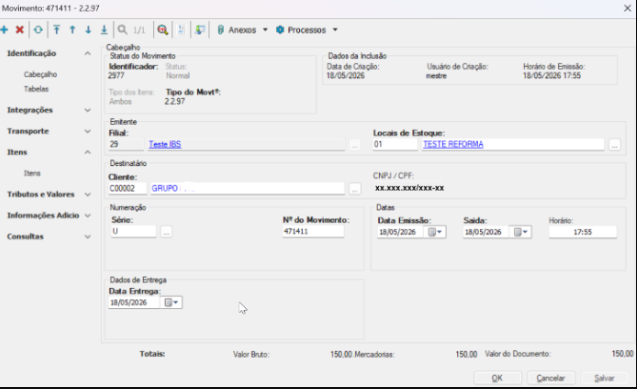The width and height of the screenshot is (637, 389).
Task: Click the Locais de Estoque code field
Action: 395,144
